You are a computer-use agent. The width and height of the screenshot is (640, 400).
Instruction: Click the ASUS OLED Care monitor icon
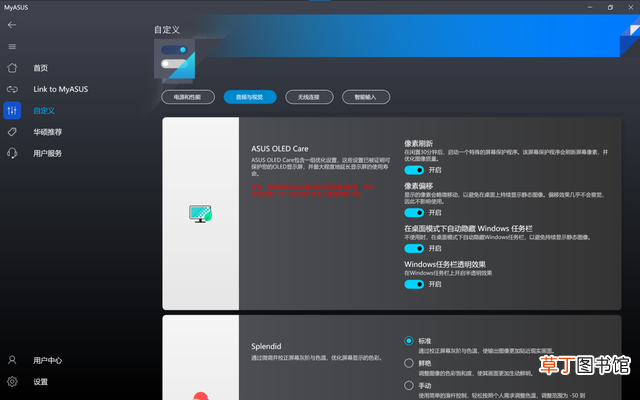tap(200, 213)
